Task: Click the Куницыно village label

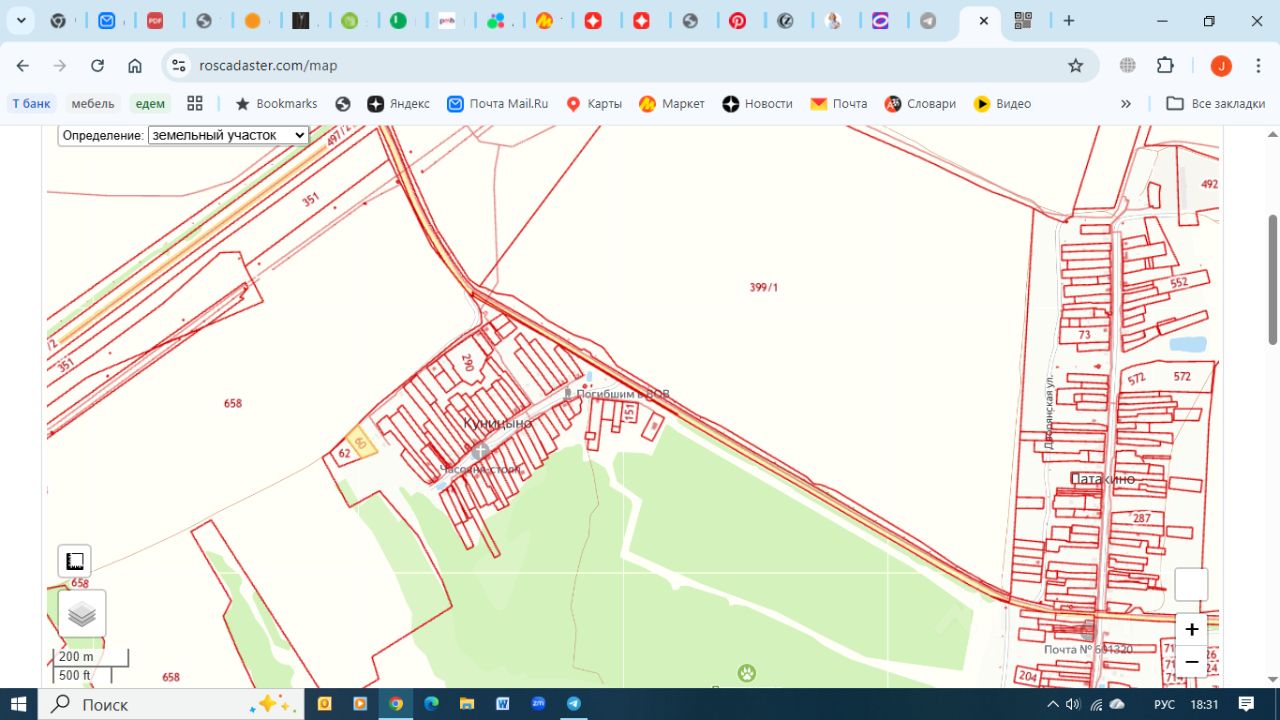Action: click(x=497, y=424)
